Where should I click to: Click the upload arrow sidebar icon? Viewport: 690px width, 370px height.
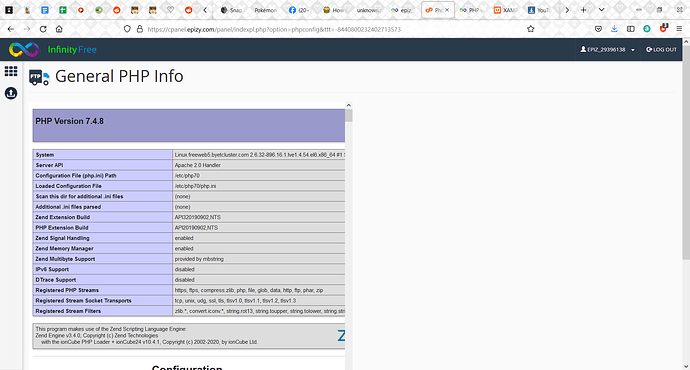11,93
